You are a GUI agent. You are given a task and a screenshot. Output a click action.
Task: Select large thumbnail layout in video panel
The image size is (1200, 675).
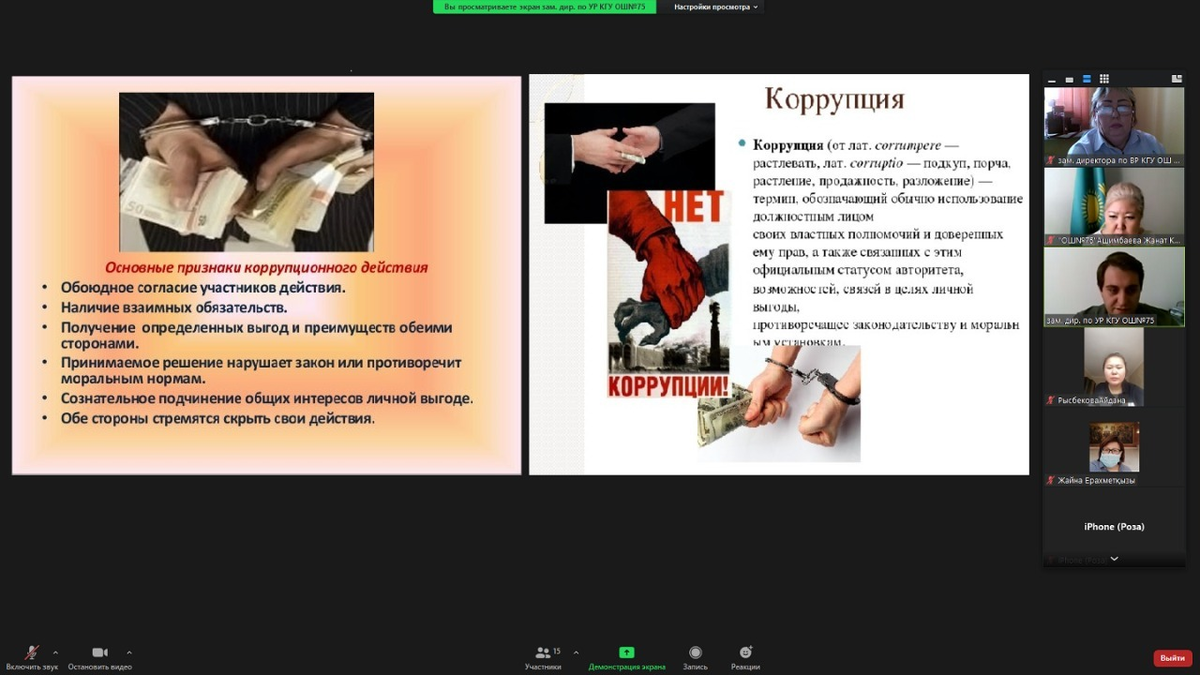1087,79
